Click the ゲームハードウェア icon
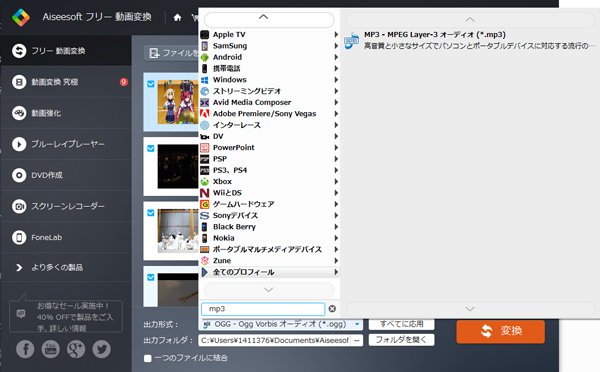The height and width of the screenshot is (372, 600). click(x=205, y=204)
